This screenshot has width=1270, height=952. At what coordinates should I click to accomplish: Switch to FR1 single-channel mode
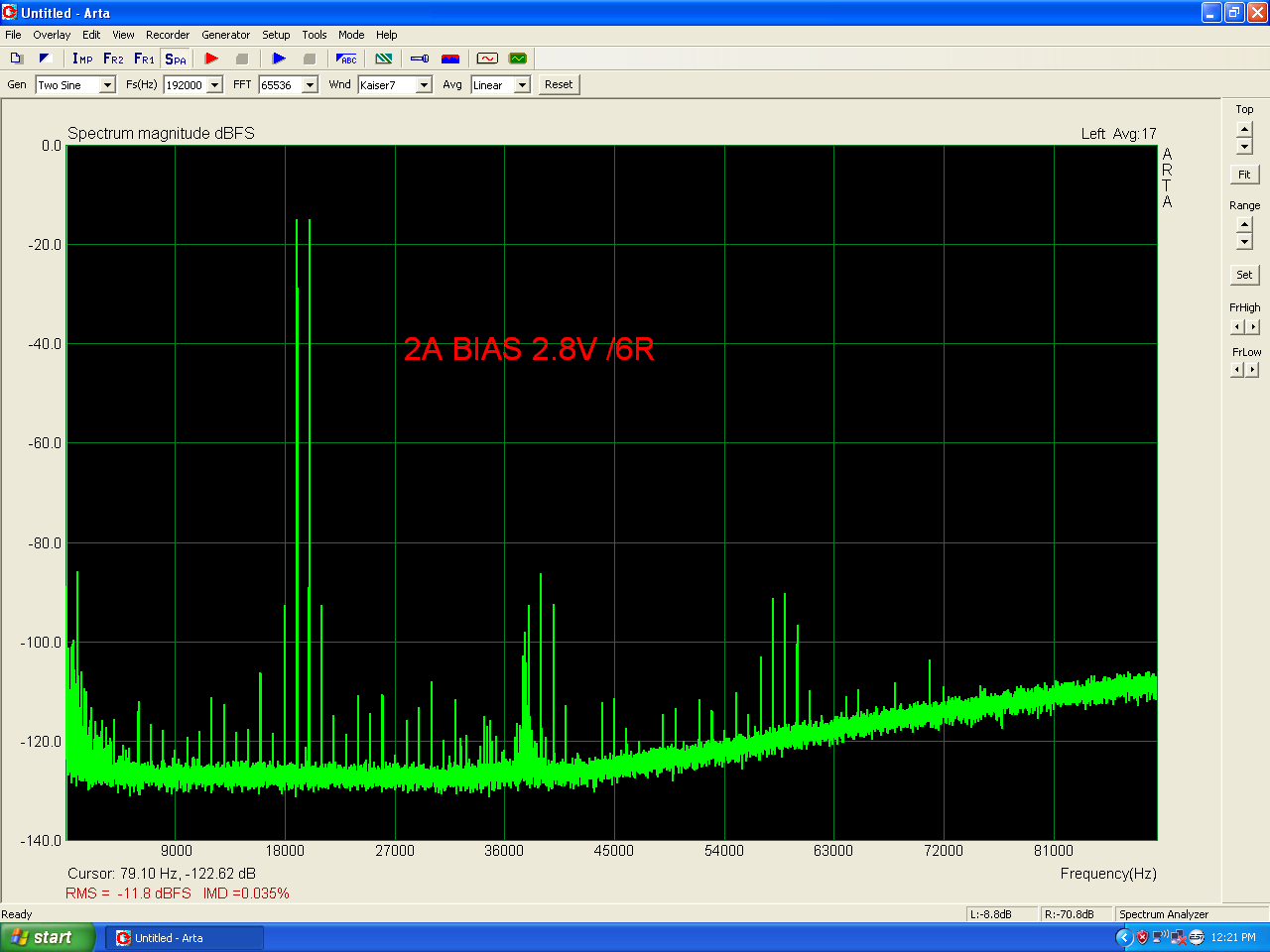tap(144, 59)
